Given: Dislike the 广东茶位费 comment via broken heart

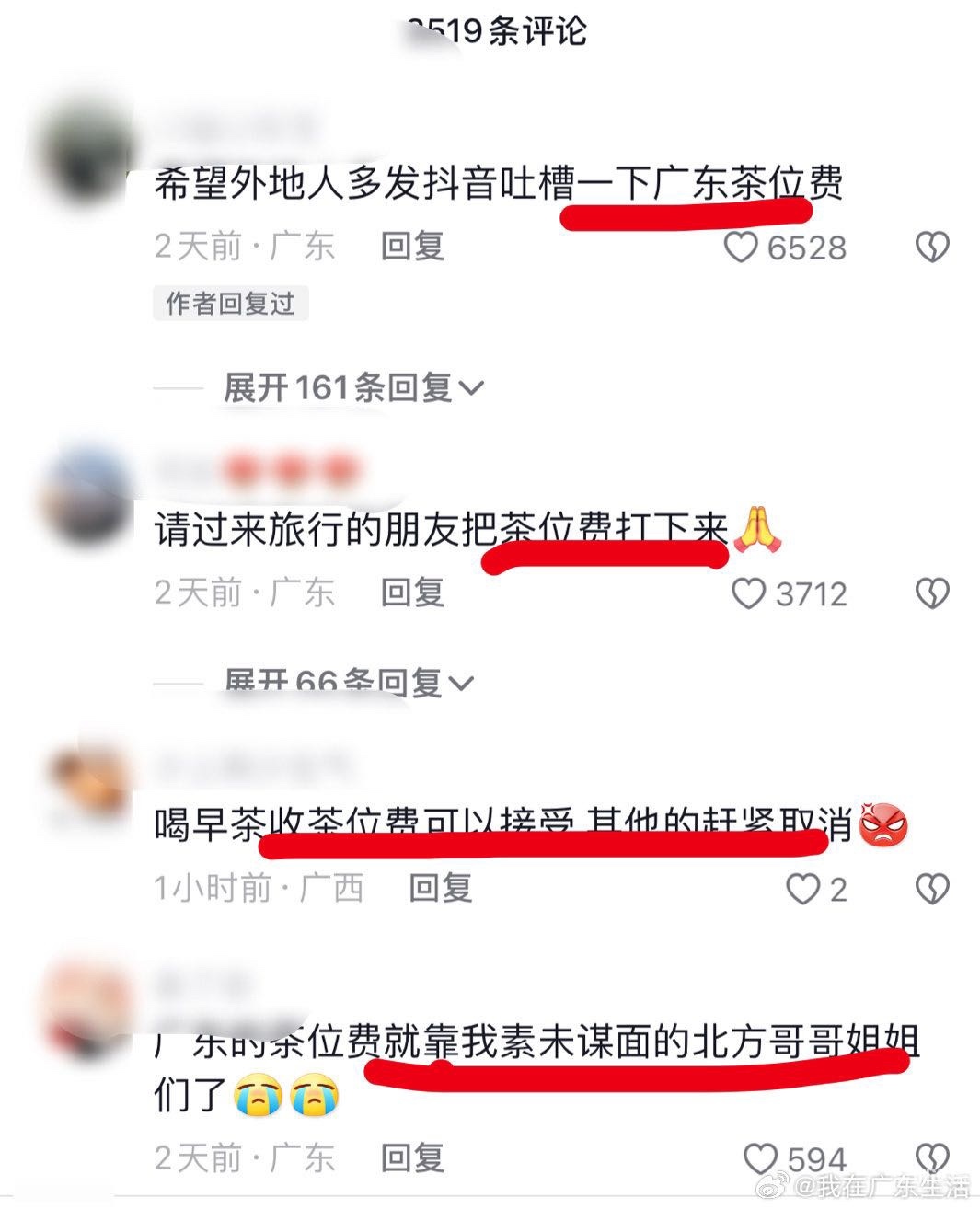Looking at the screenshot, I should pyautogui.click(x=932, y=247).
